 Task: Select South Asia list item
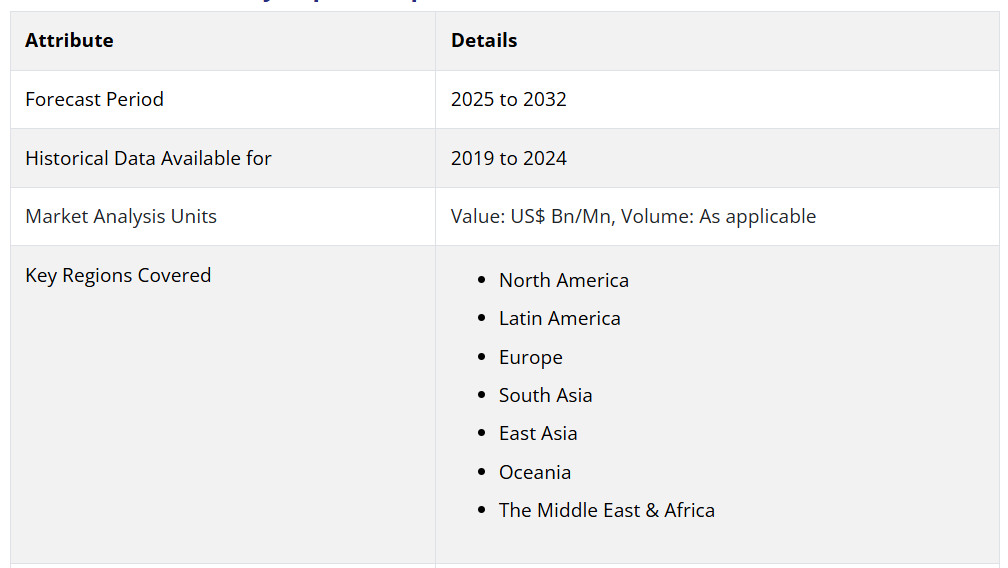tap(546, 395)
